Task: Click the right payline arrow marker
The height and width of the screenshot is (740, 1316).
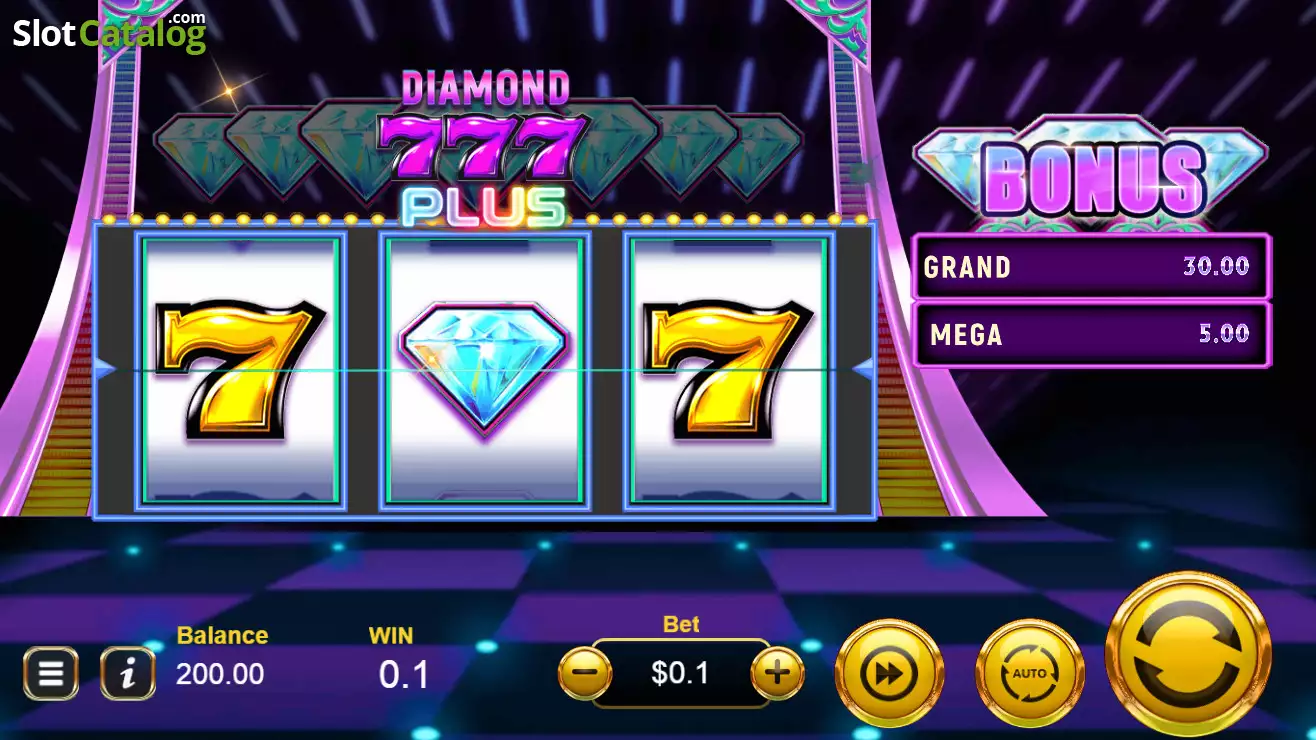Action: 864,370
